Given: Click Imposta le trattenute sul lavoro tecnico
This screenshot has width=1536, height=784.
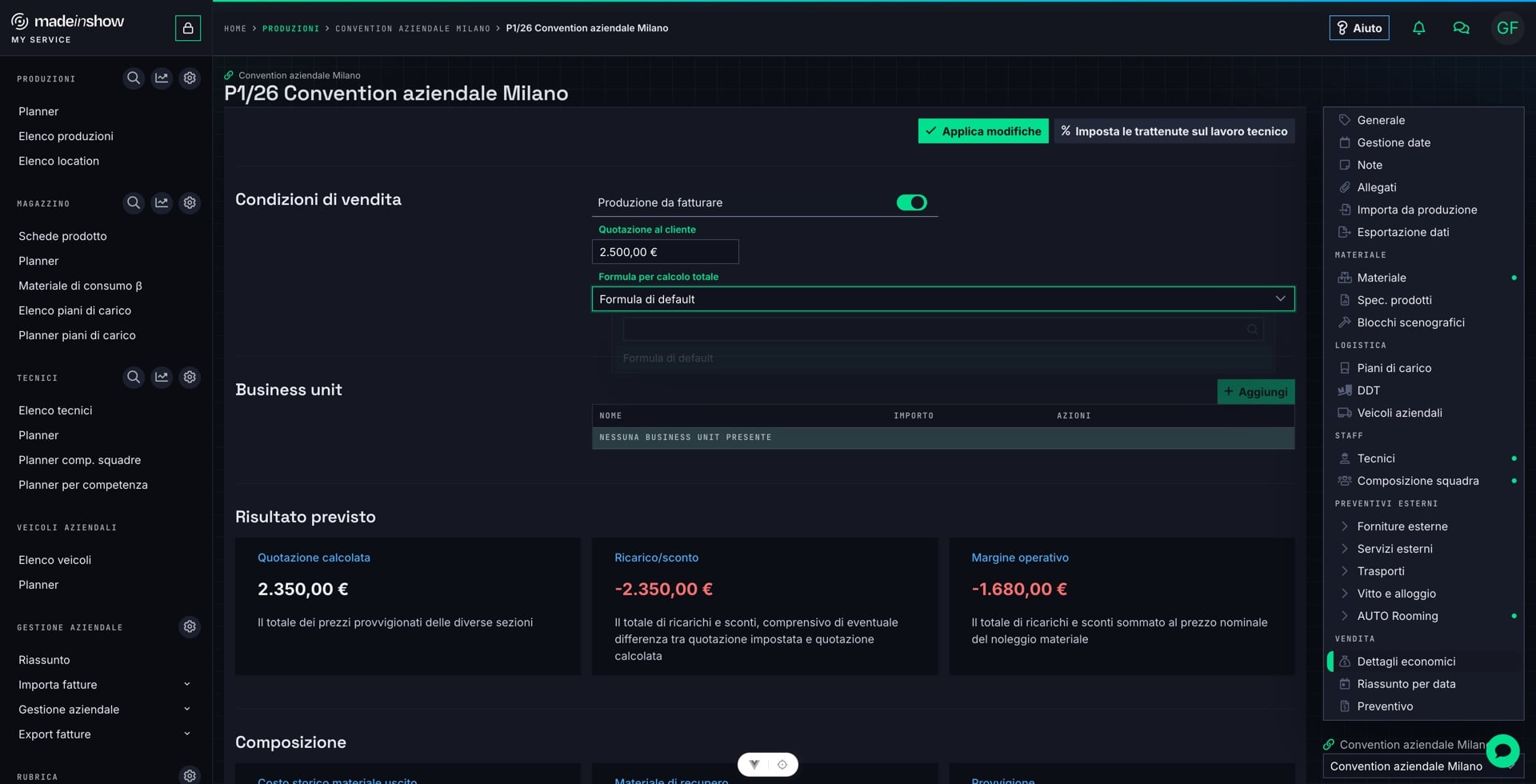Looking at the screenshot, I should (x=1174, y=131).
